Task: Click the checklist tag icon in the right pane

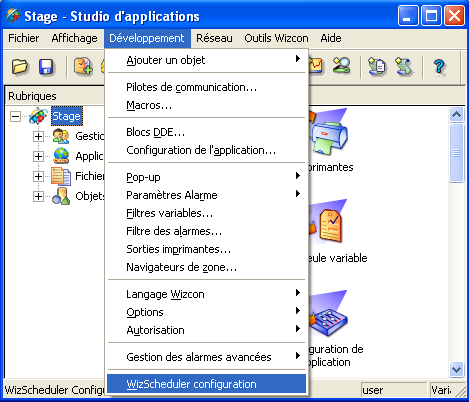Action: pos(328,223)
